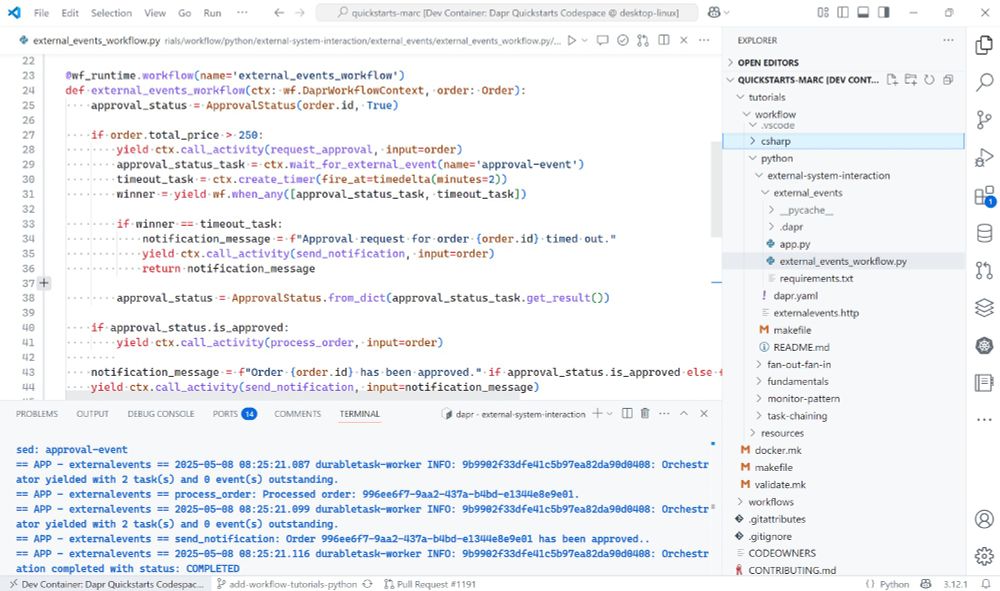Click the command center search box
The width and height of the screenshot is (1000, 591).
tap(507, 12)
